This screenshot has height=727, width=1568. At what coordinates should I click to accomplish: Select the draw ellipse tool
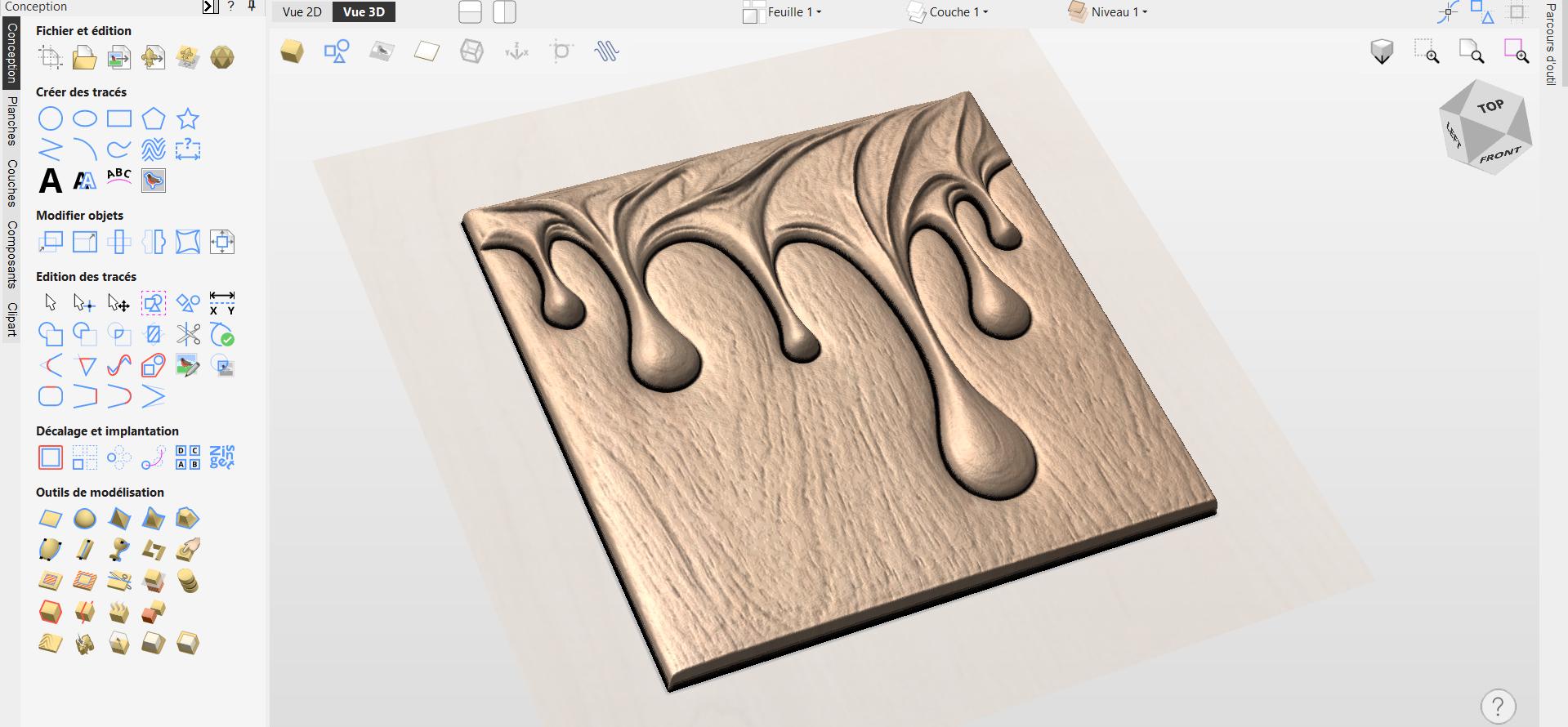[85, 118]
